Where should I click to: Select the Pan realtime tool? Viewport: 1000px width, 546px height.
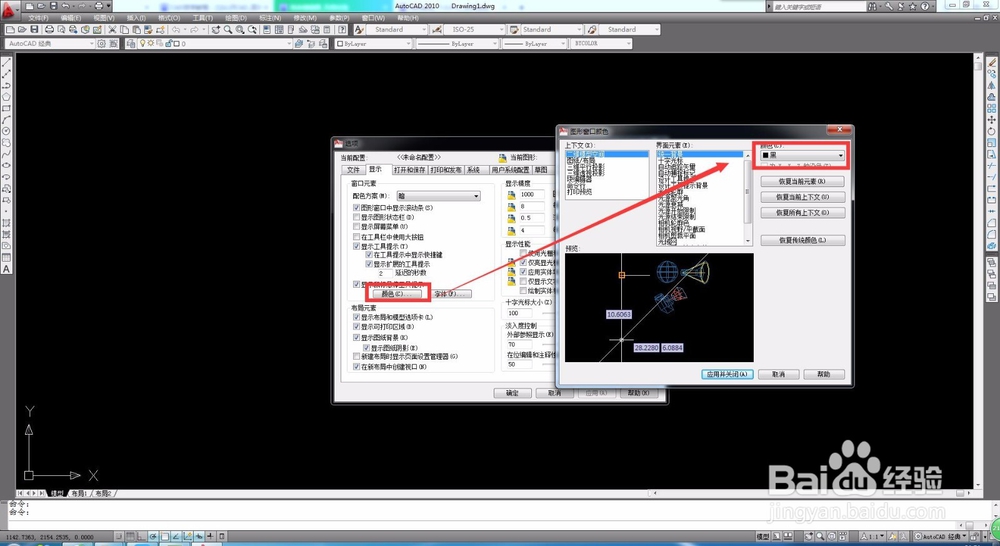point(216,29)
